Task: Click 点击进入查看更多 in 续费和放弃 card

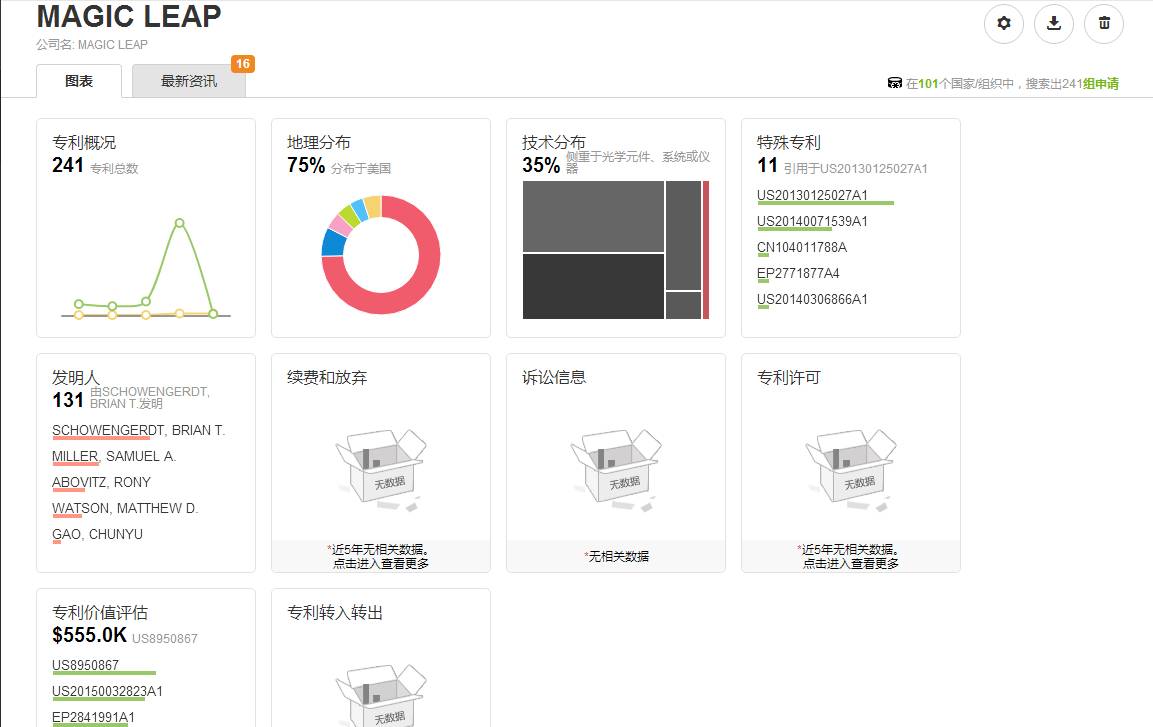Action: [x=381, y=563]
